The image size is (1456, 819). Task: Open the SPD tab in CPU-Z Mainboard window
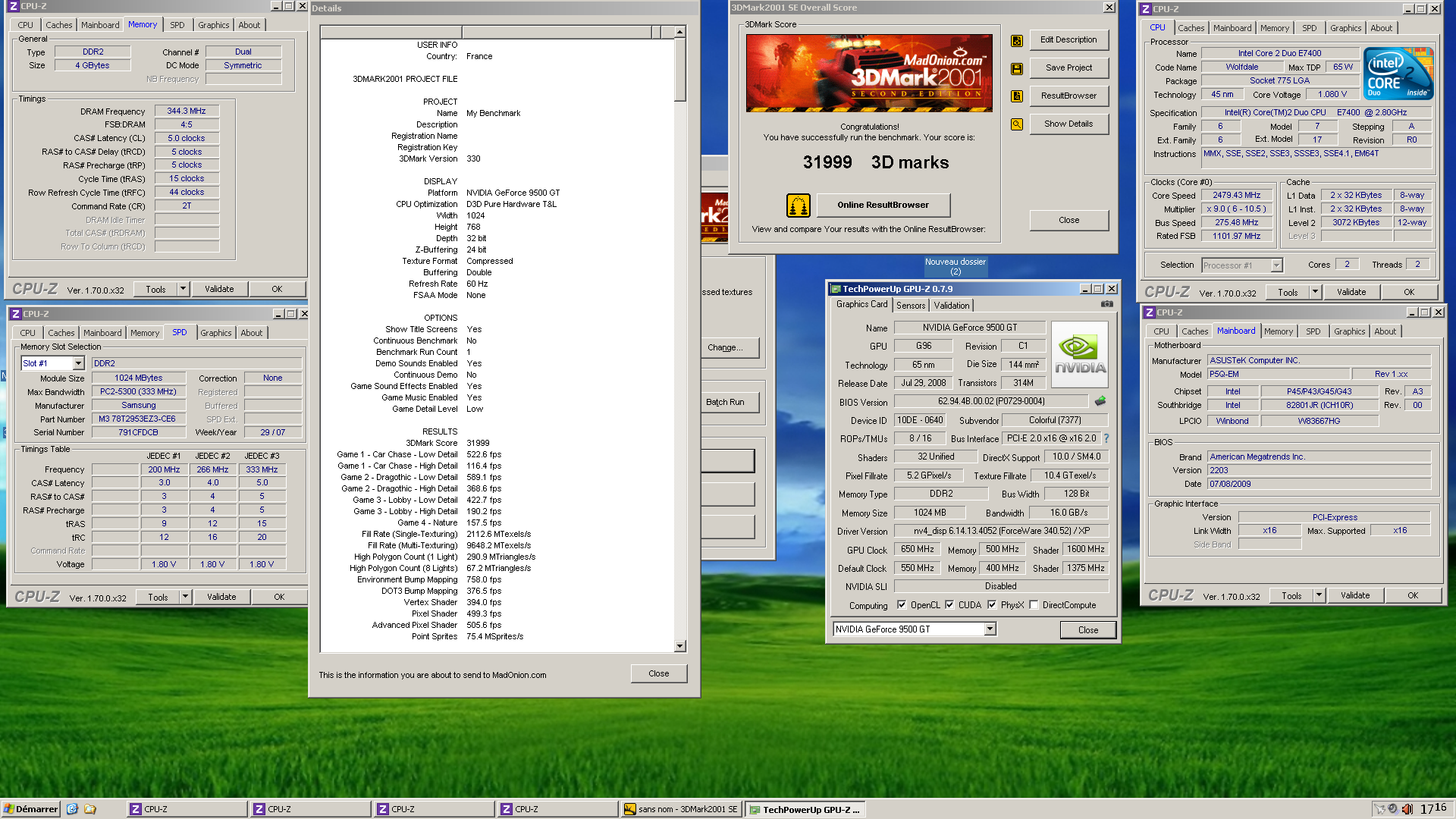pos(1313,331)
